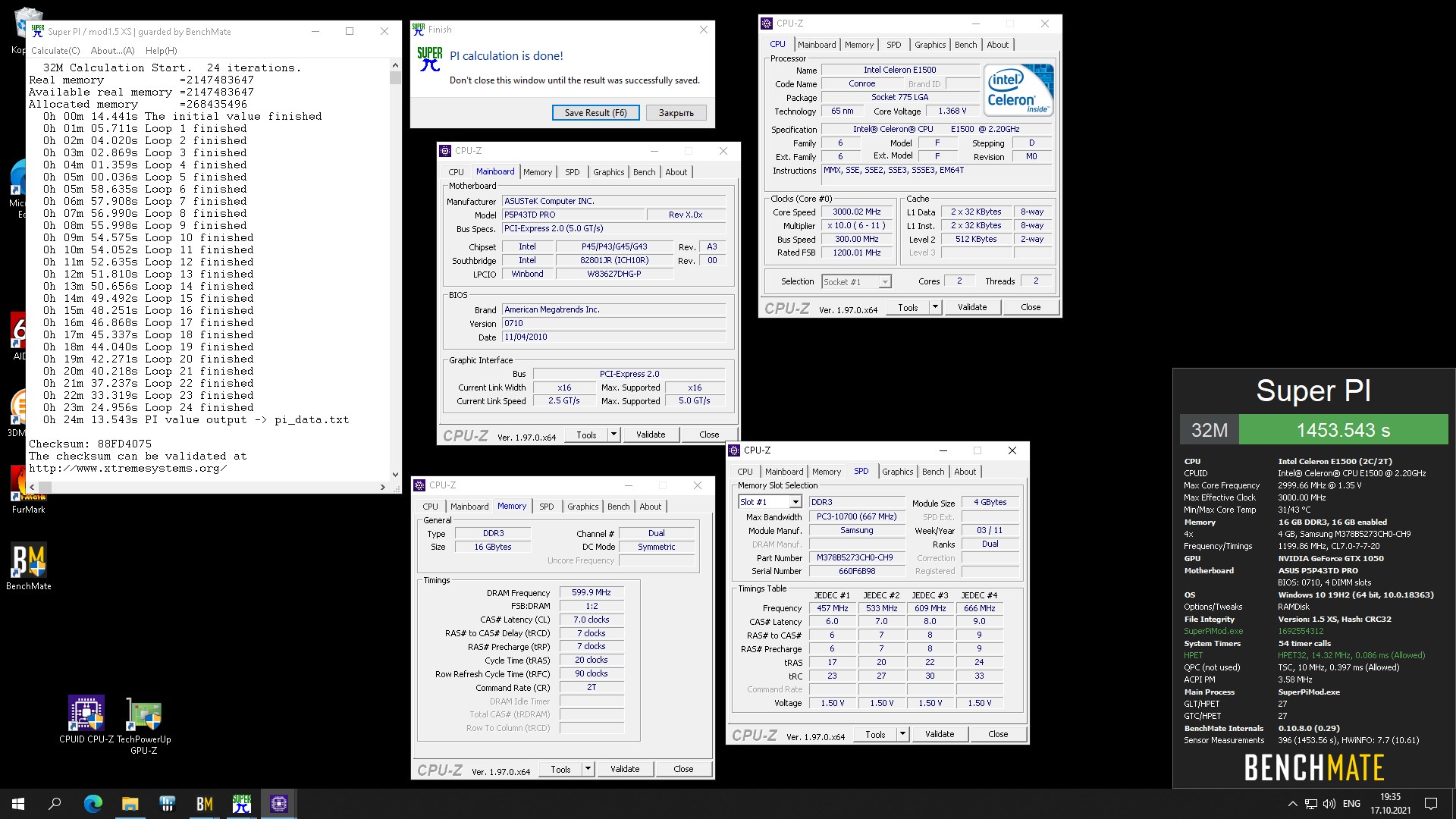Click the Super PI window title icon
This screenshot has width=1456, height=819.
tap(38, 31)
